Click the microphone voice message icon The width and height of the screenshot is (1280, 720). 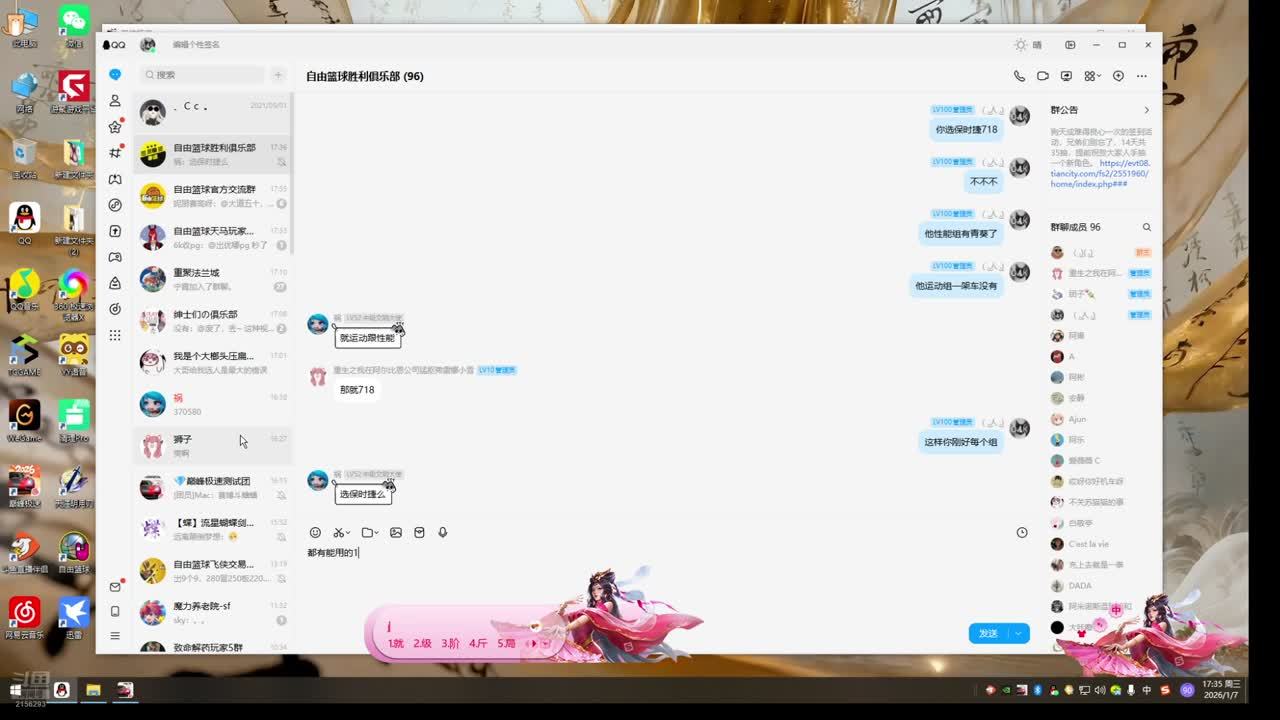pyautogui.click(x=442, y=533)
